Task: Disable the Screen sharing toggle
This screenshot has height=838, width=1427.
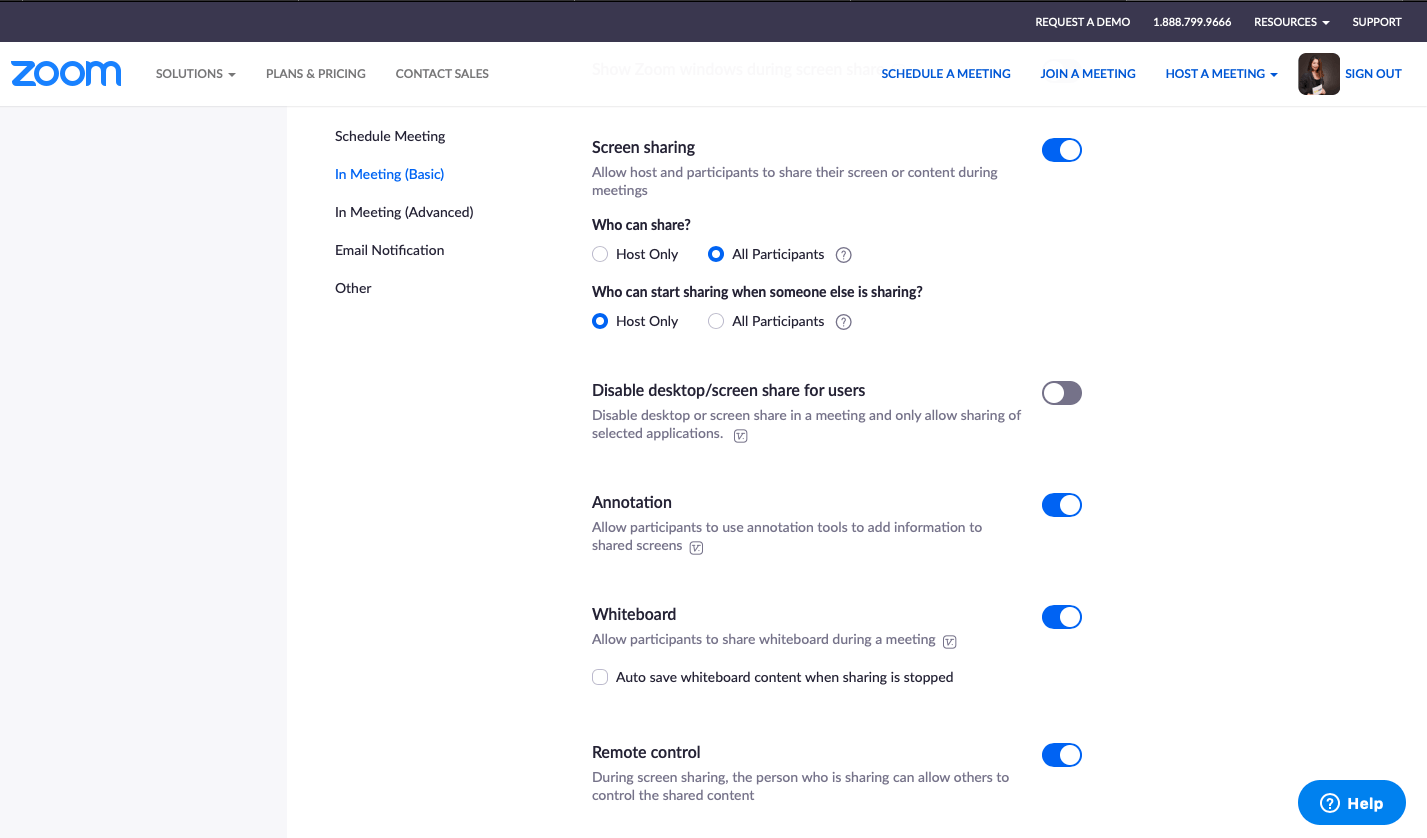Action: 1061,149
